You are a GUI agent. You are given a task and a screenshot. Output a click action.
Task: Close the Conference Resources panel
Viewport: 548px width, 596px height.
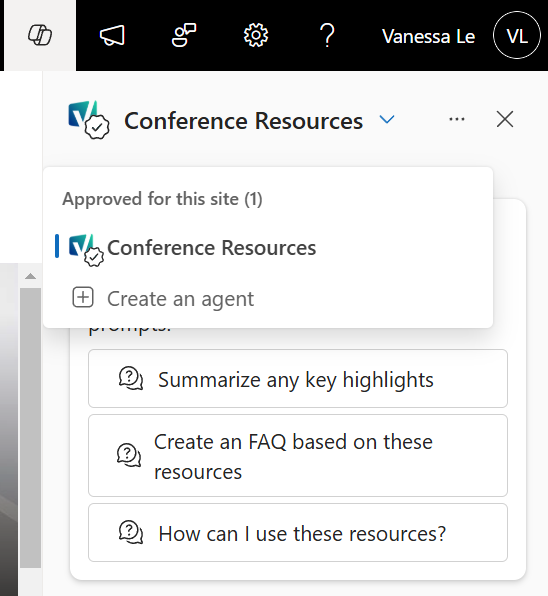(x=505, y=119)
